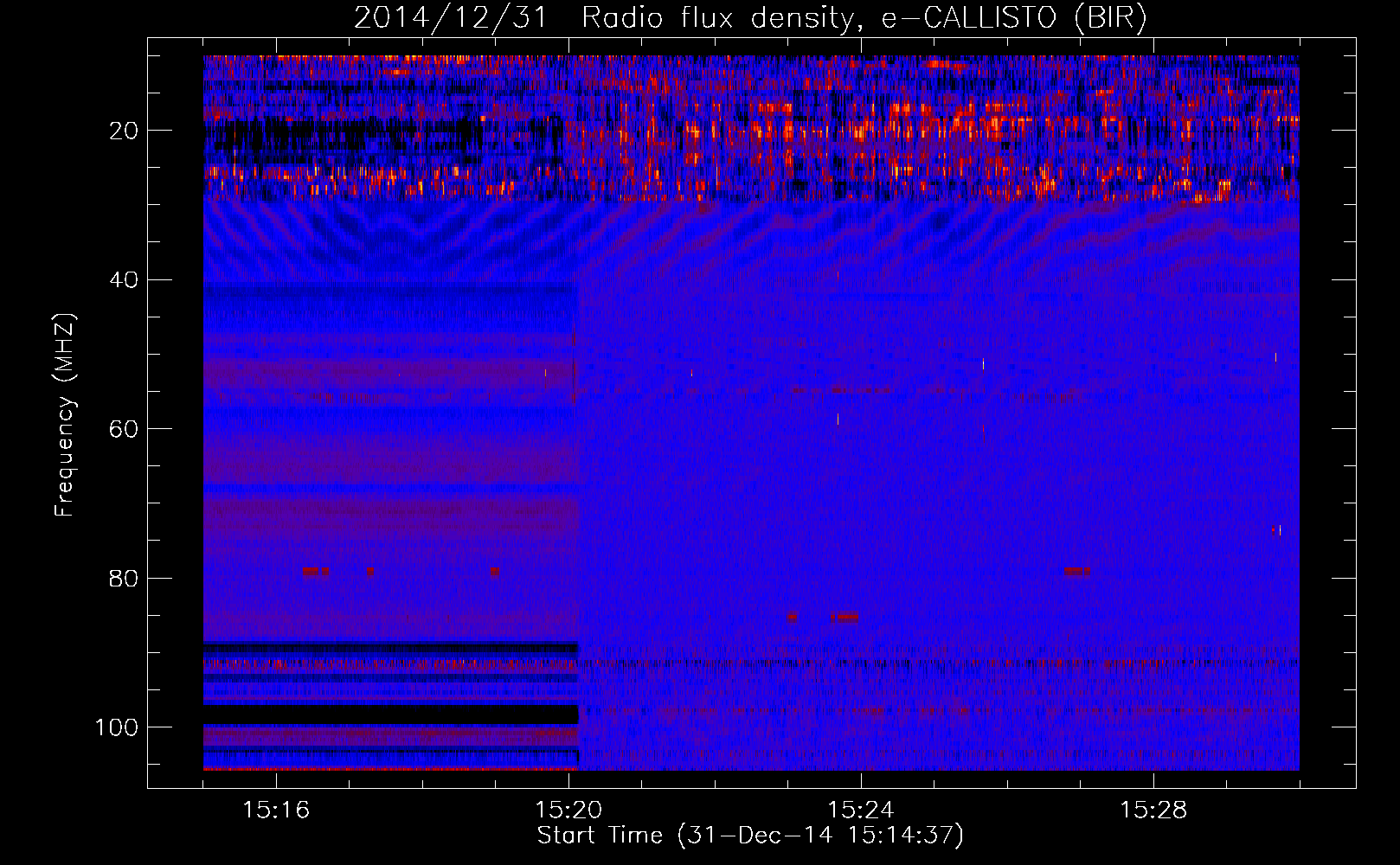Click the plot title 'Radio flux density, e-CALLISTO (BIR)'
Image resolution: width=1400 pixels, height=865 pixels.
tap(864, 18)
